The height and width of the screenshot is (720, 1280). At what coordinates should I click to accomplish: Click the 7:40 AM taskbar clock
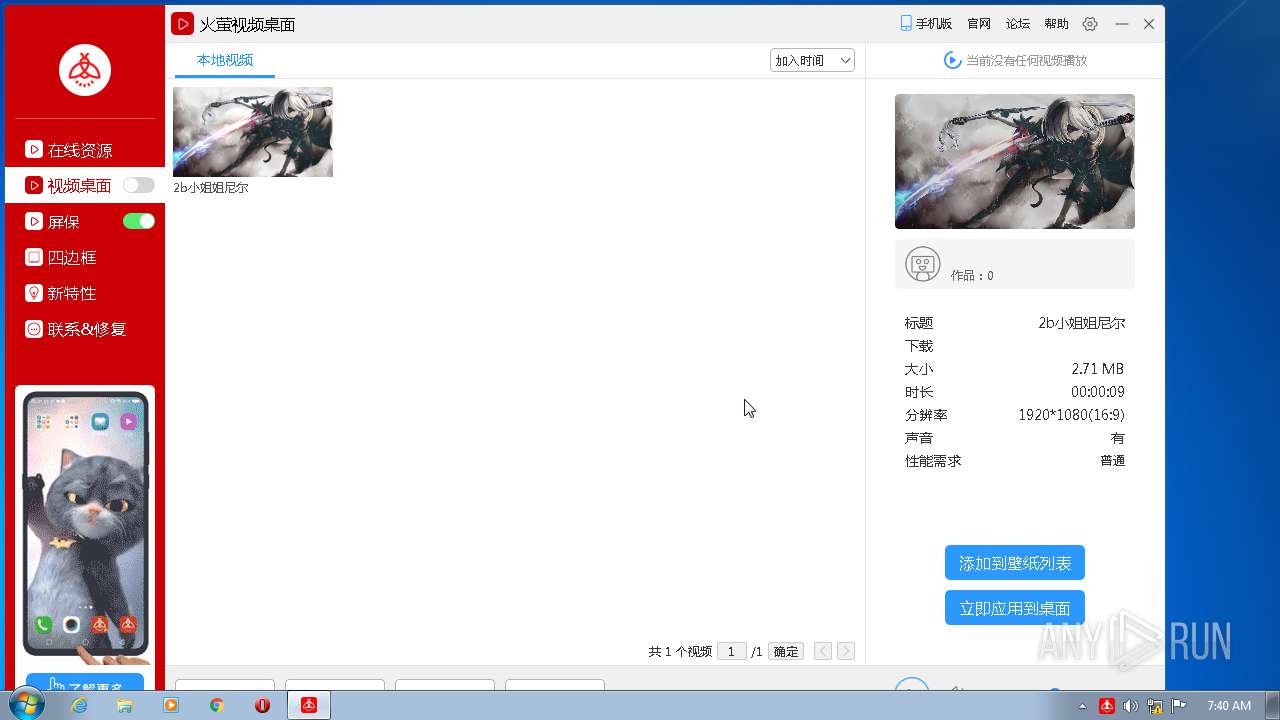(x=1229, y=706)
